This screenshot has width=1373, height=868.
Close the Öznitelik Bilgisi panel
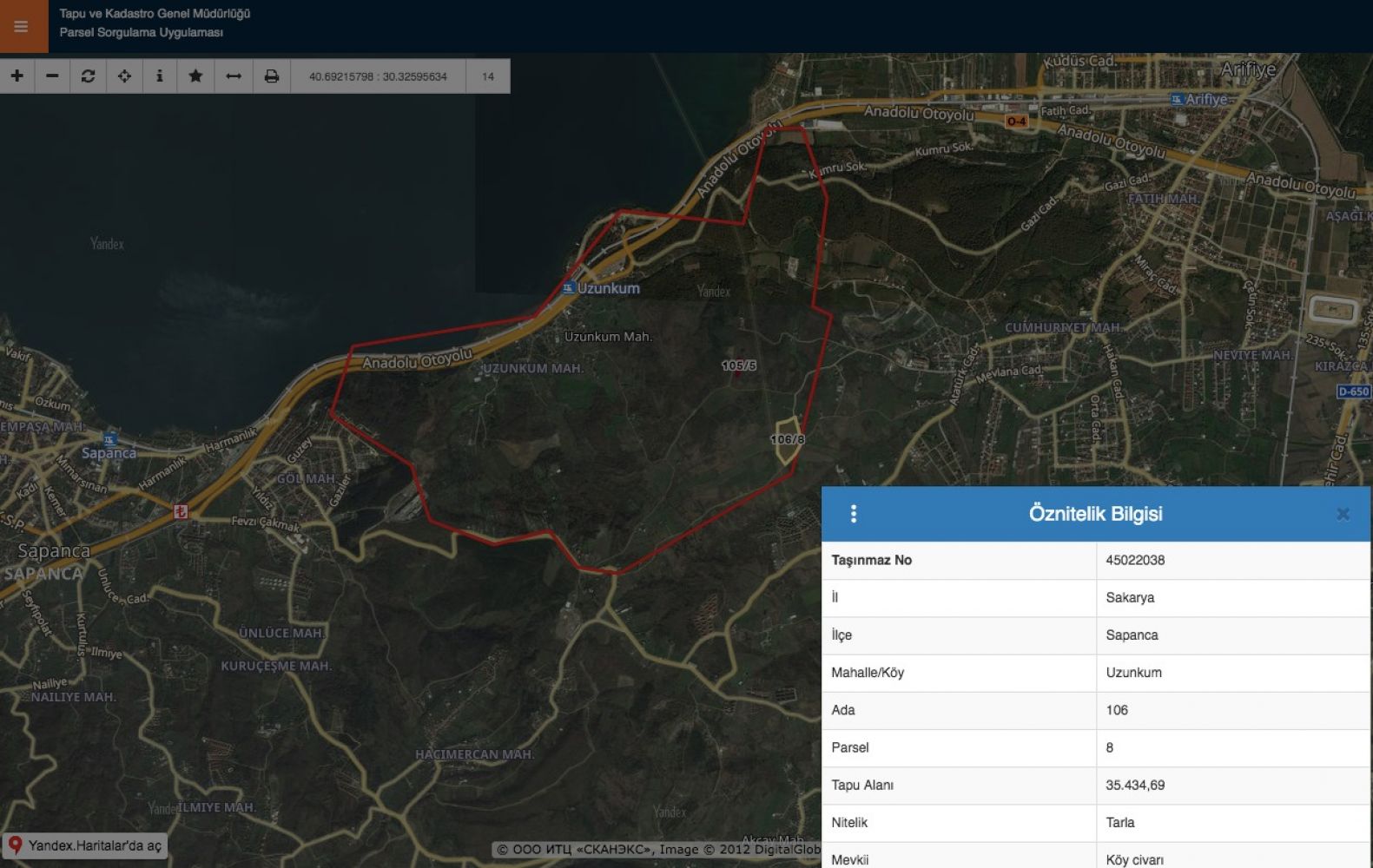tap(1343, 514)
